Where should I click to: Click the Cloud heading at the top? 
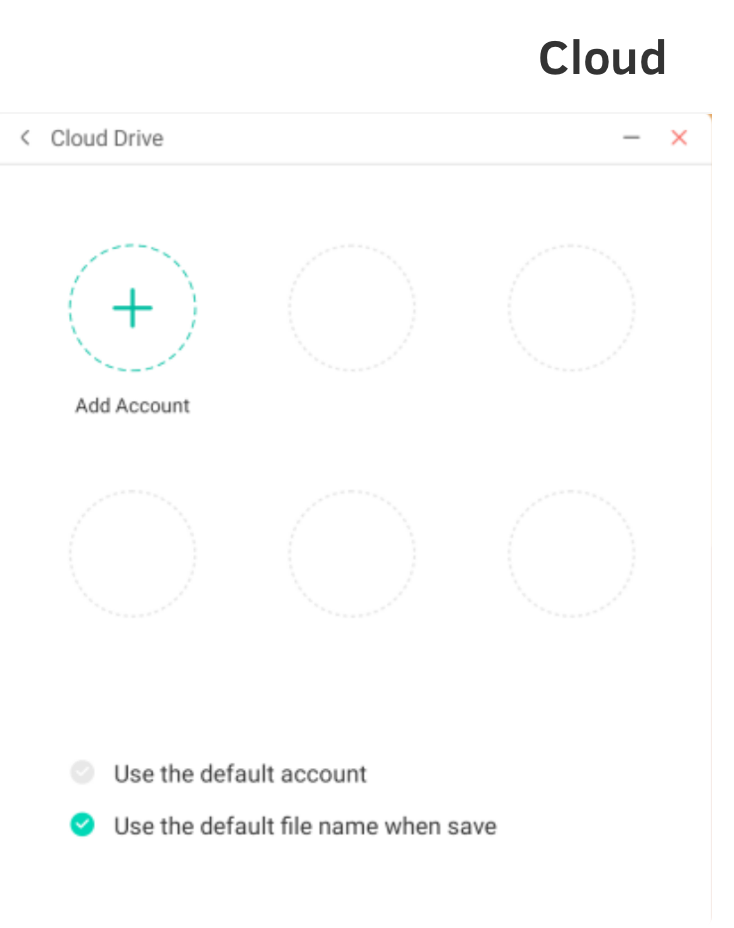coord(602,58)
